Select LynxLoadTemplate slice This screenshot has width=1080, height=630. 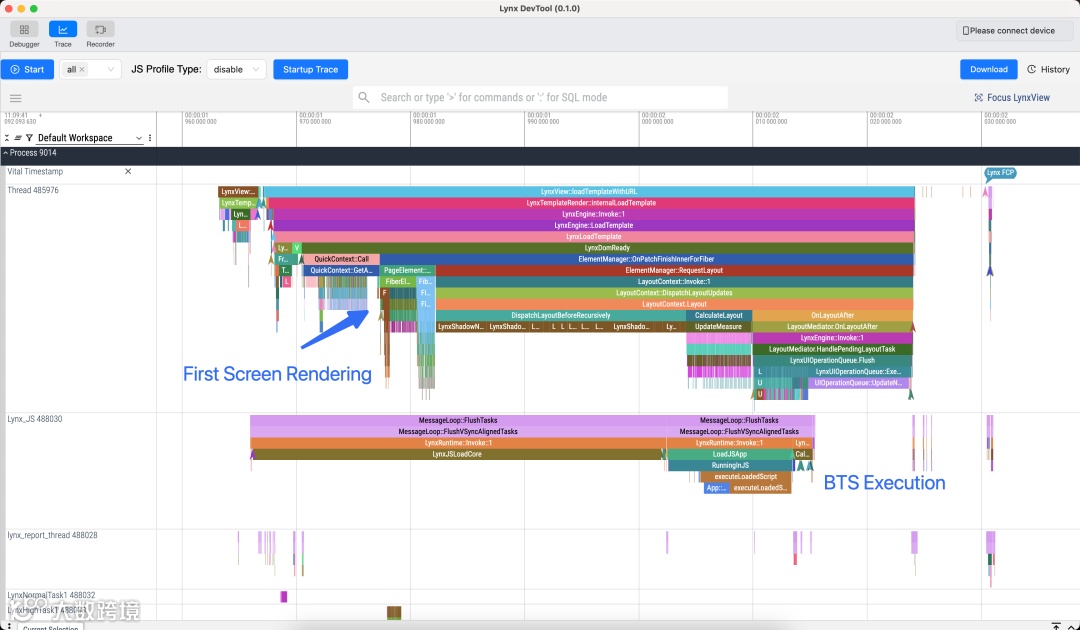pyautogui.click(x=593, y=237)
